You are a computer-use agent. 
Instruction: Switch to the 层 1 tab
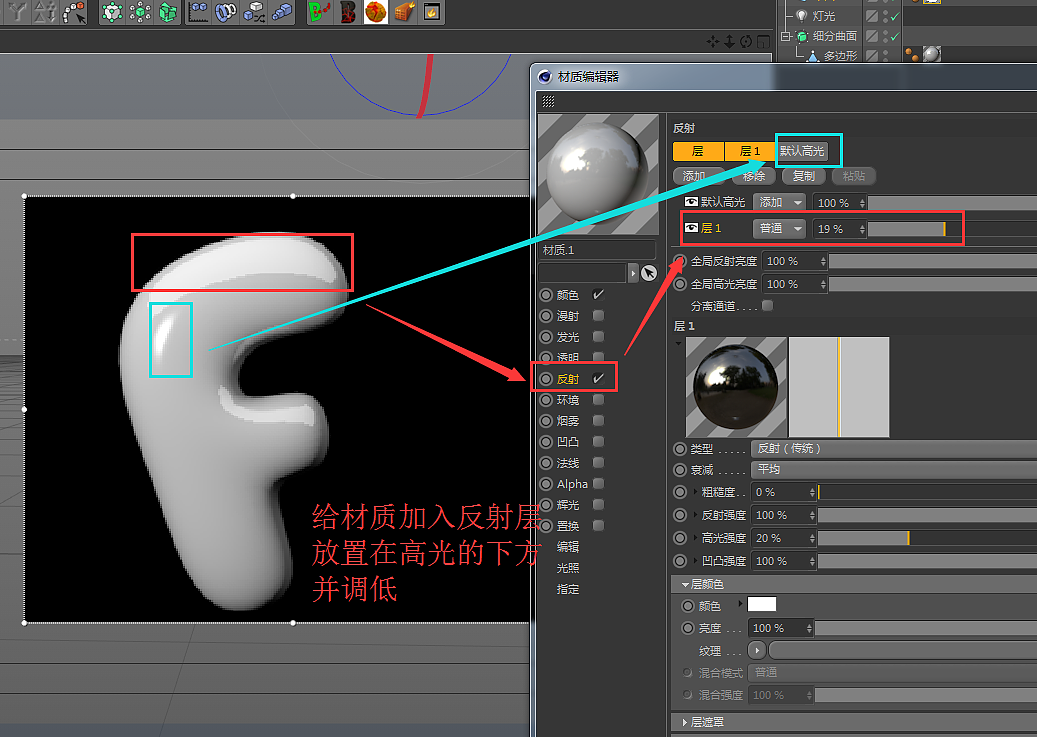[749, 152]
